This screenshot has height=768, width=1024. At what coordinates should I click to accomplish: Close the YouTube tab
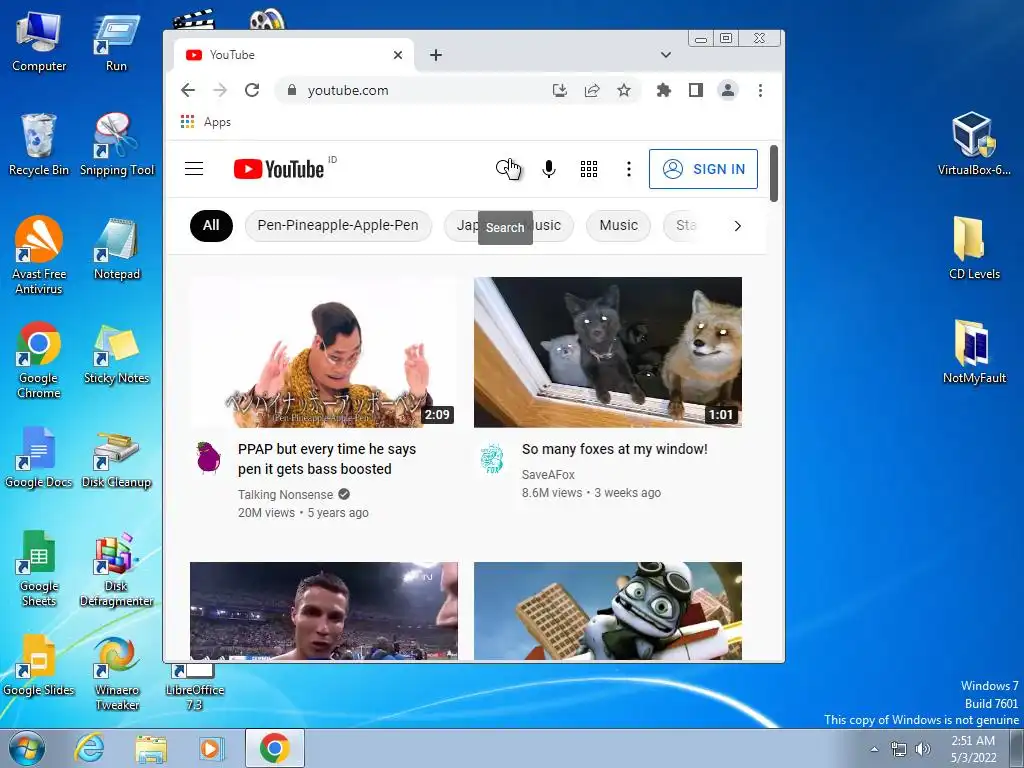(x=398, y=55)
